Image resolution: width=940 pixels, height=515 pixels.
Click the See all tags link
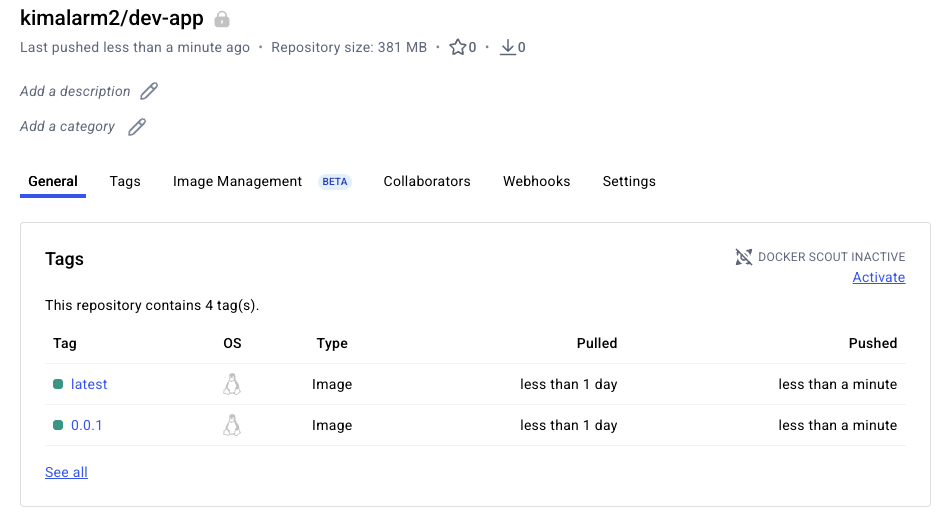[67, 472]
